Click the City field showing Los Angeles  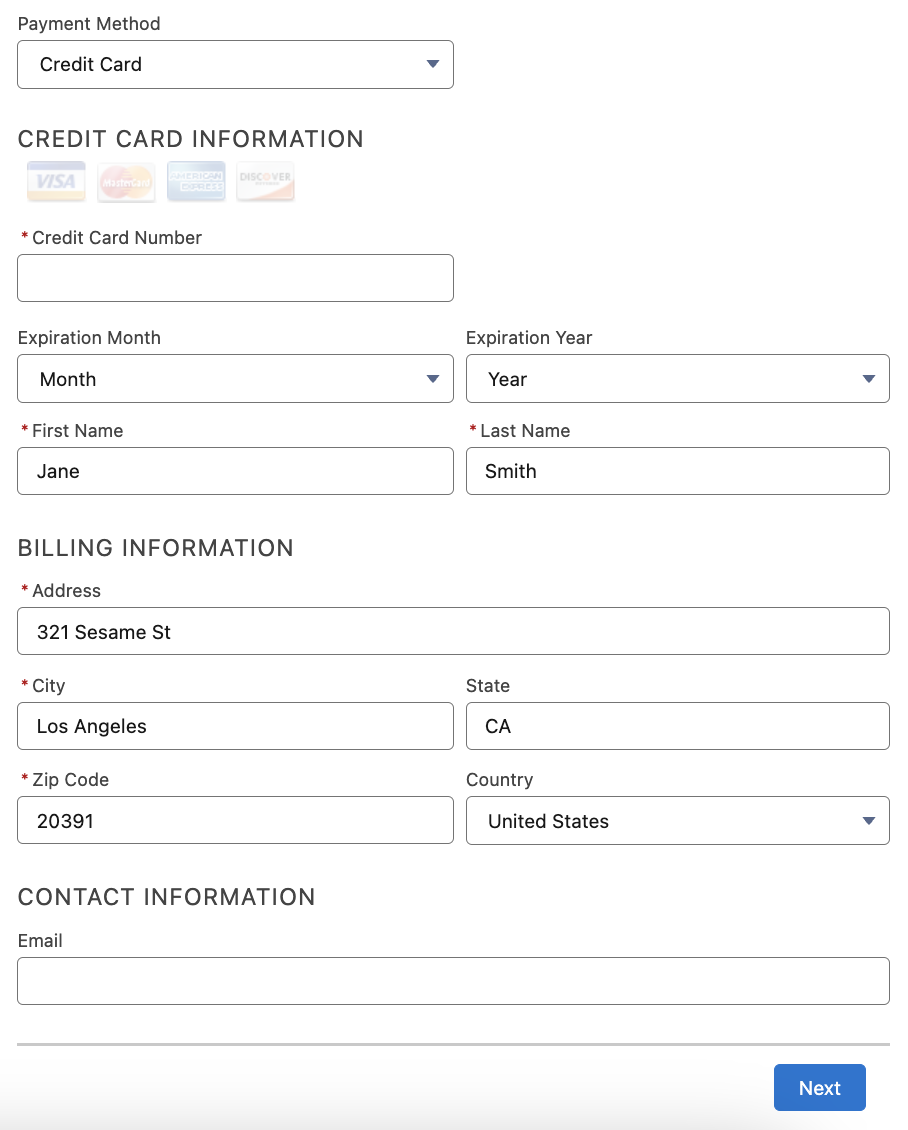click(x=235, y=726)
